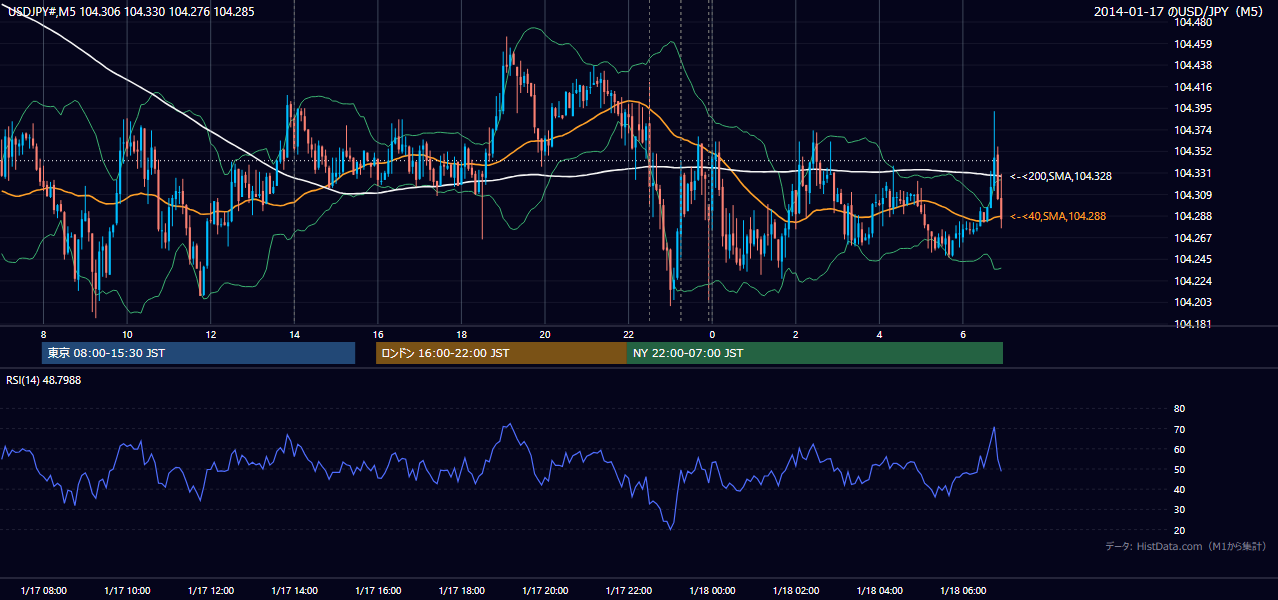Click the 1/18 04:00 time label

tap(879, 590)
